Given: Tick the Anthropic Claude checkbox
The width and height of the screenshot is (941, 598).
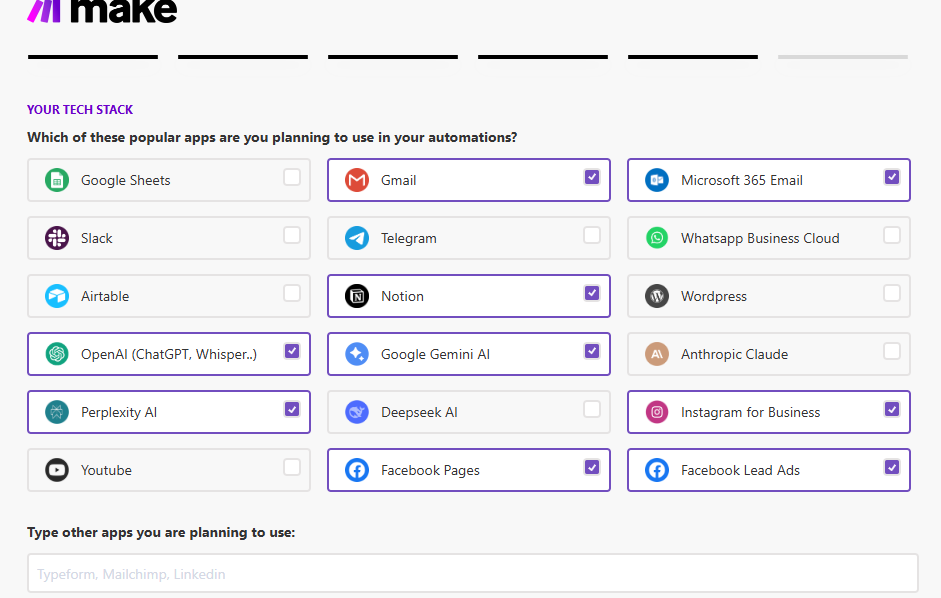Looking at the screenshot, I should pos(892,351).
